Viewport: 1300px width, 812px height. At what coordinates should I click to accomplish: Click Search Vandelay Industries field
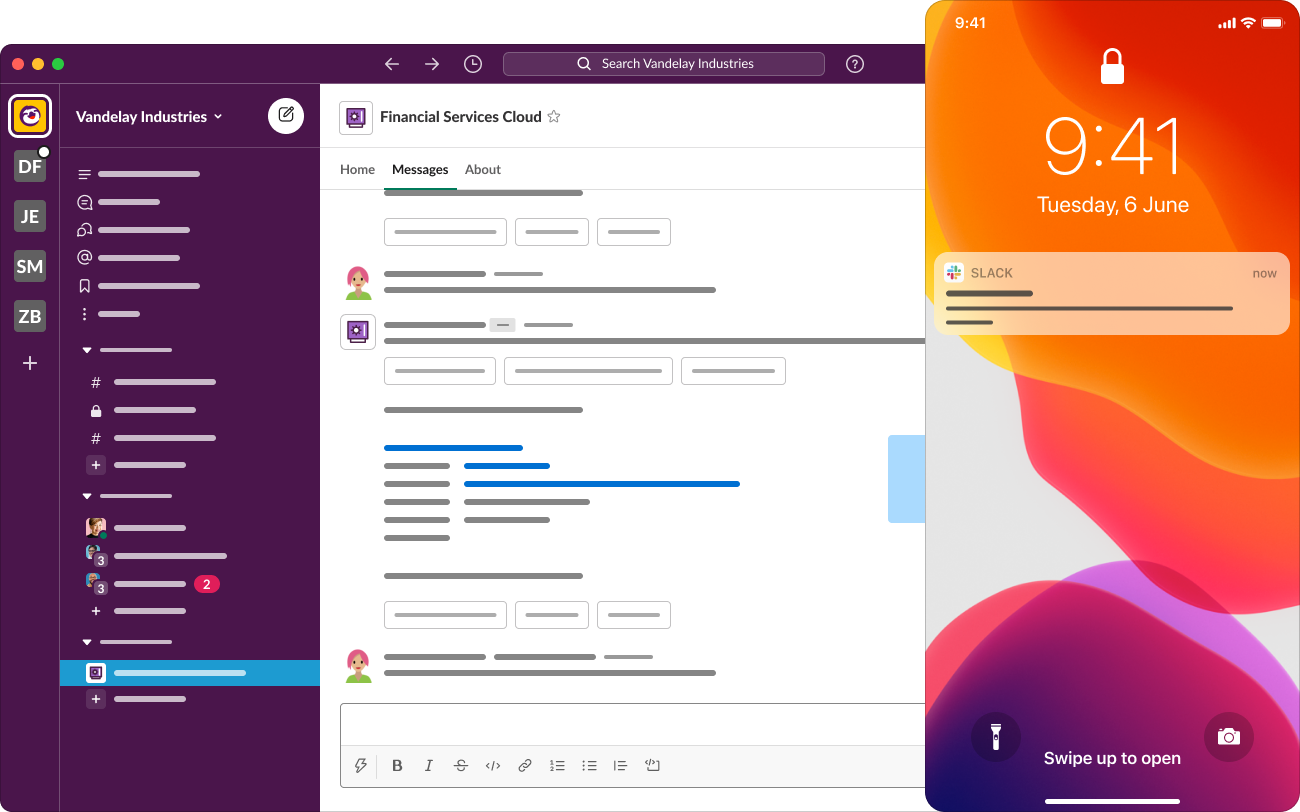click(x=664, y=64)
